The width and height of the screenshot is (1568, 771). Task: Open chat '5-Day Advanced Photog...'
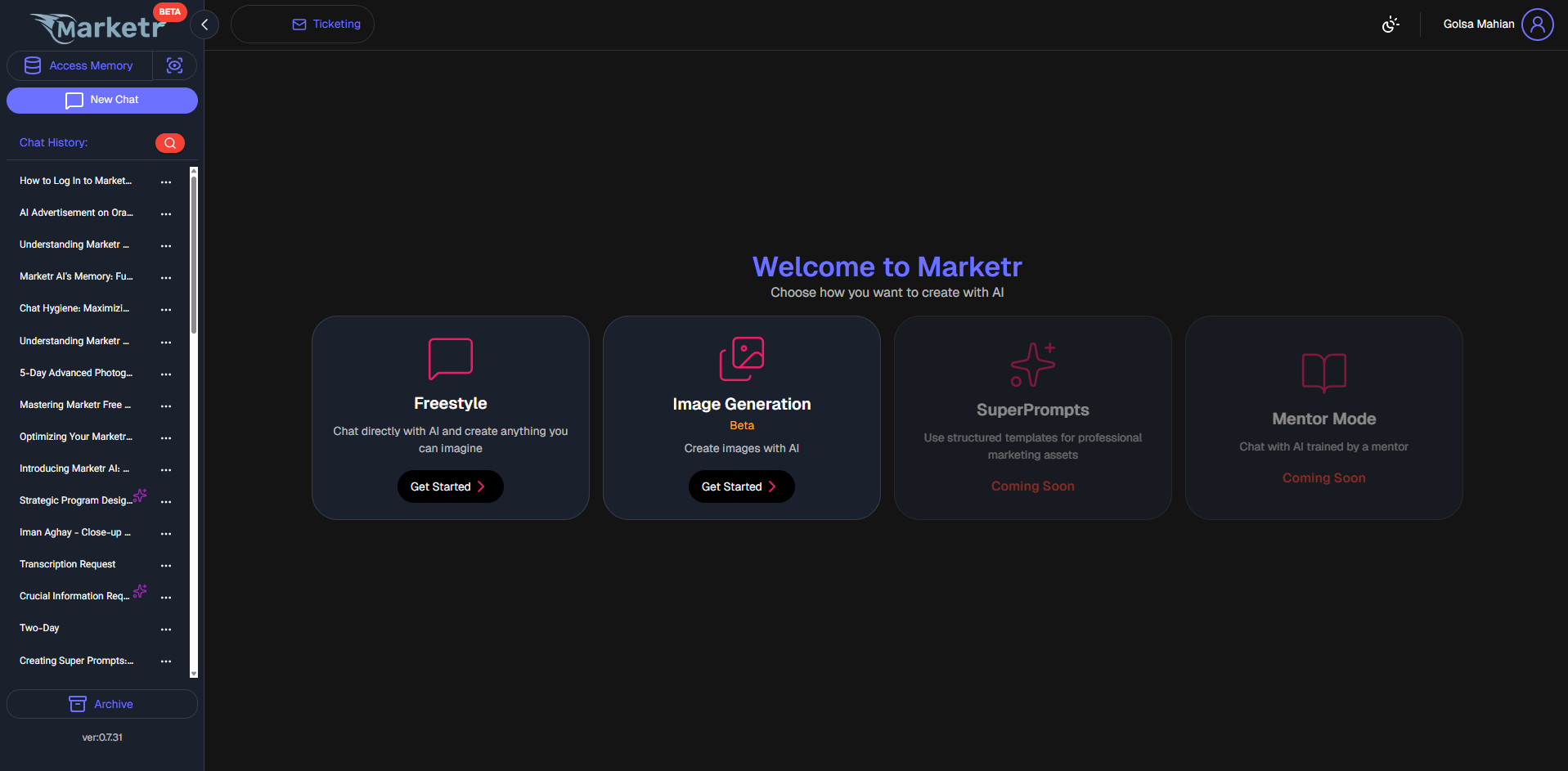(76, 373)
